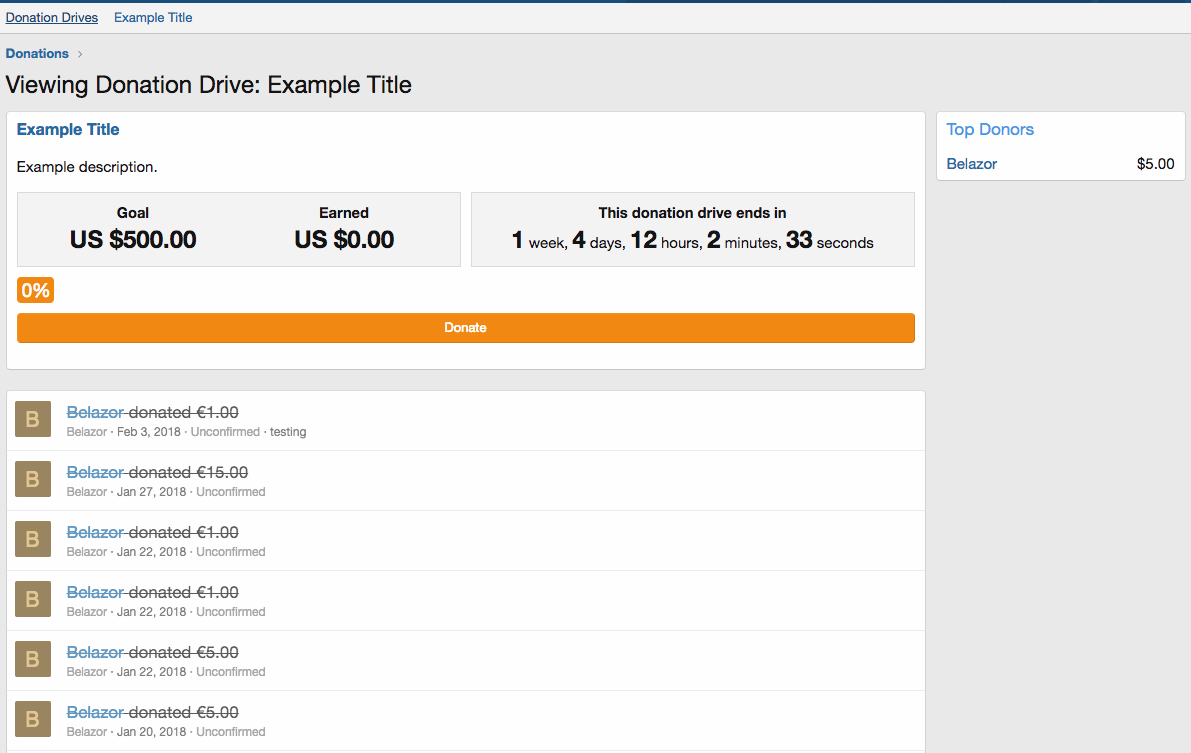The height and width of the screenshot is (753, 1191).
Task: Click the Goal amount US $500.00
Action: [x=133, y=240]
